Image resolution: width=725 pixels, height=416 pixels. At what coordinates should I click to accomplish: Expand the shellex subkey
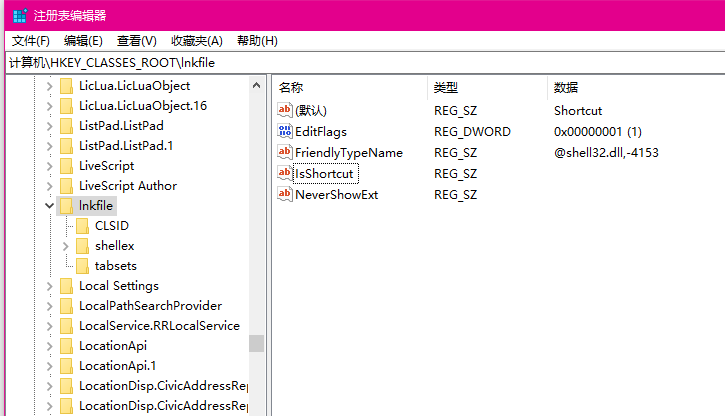tap(66, 246)
